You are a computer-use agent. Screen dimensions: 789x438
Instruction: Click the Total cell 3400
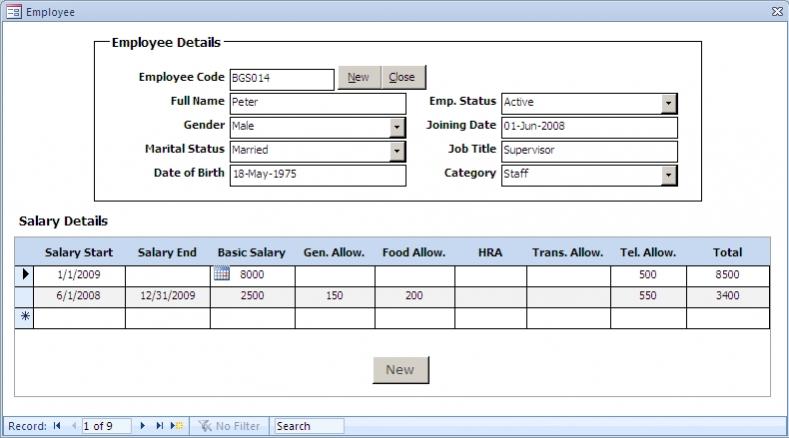pos(728,296)
